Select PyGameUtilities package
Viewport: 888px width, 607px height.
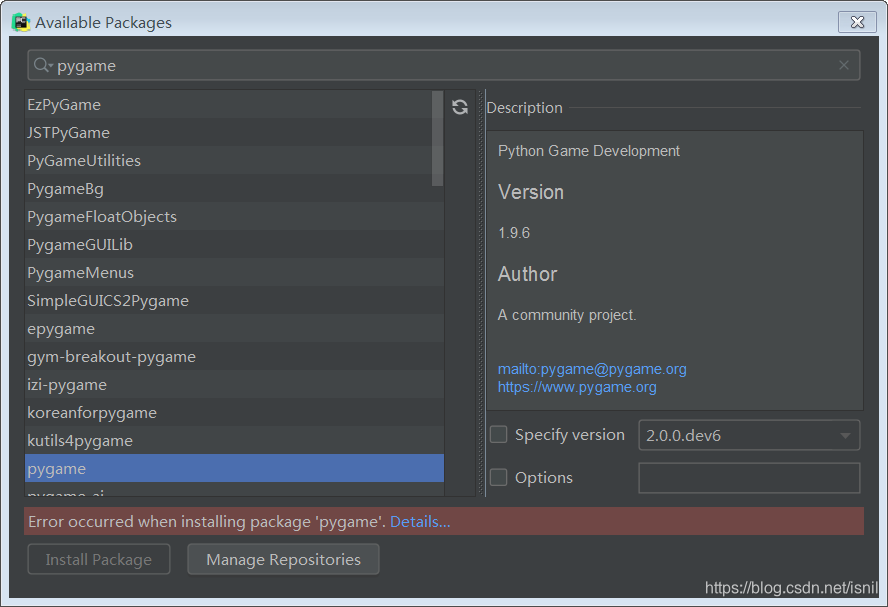[234, 161]
